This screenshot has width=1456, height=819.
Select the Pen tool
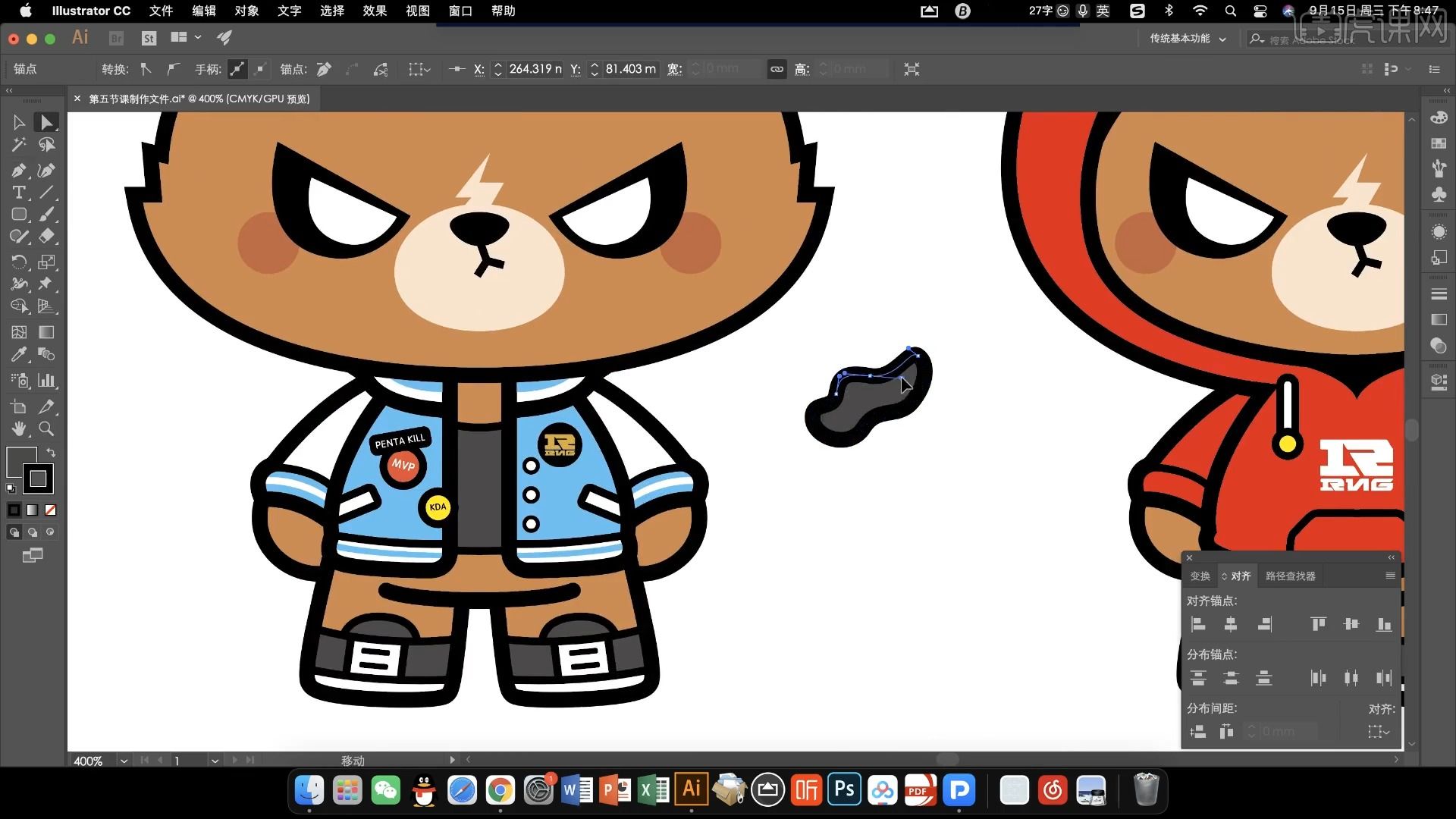pos(19,171)
